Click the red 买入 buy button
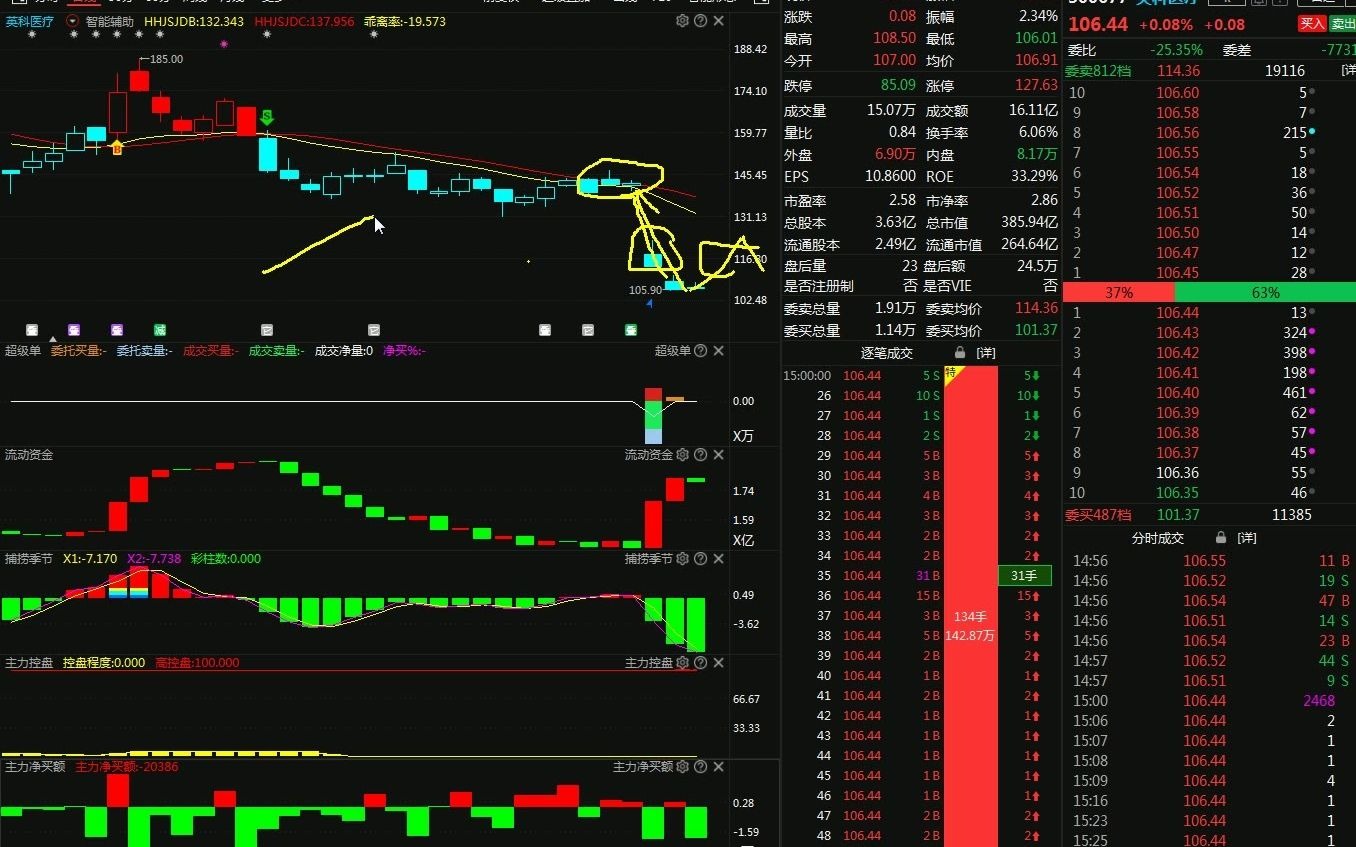The width and height of the screenshot is (1356, 847). [1311, 24]
